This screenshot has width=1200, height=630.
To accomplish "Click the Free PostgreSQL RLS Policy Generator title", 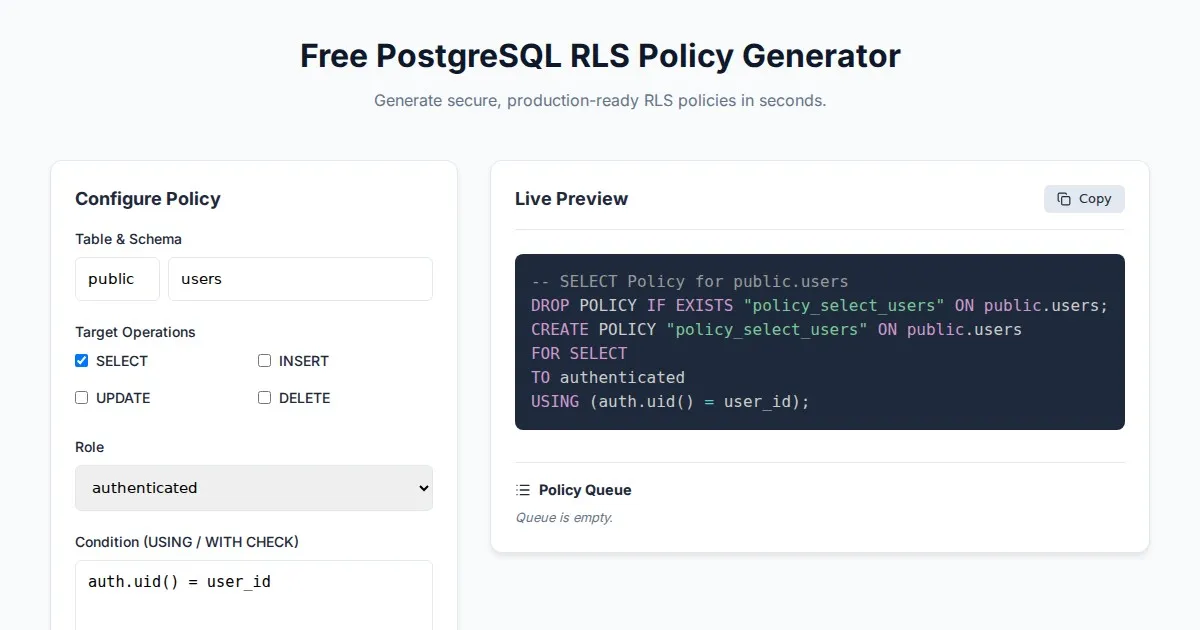I will (x=600, y=56).
